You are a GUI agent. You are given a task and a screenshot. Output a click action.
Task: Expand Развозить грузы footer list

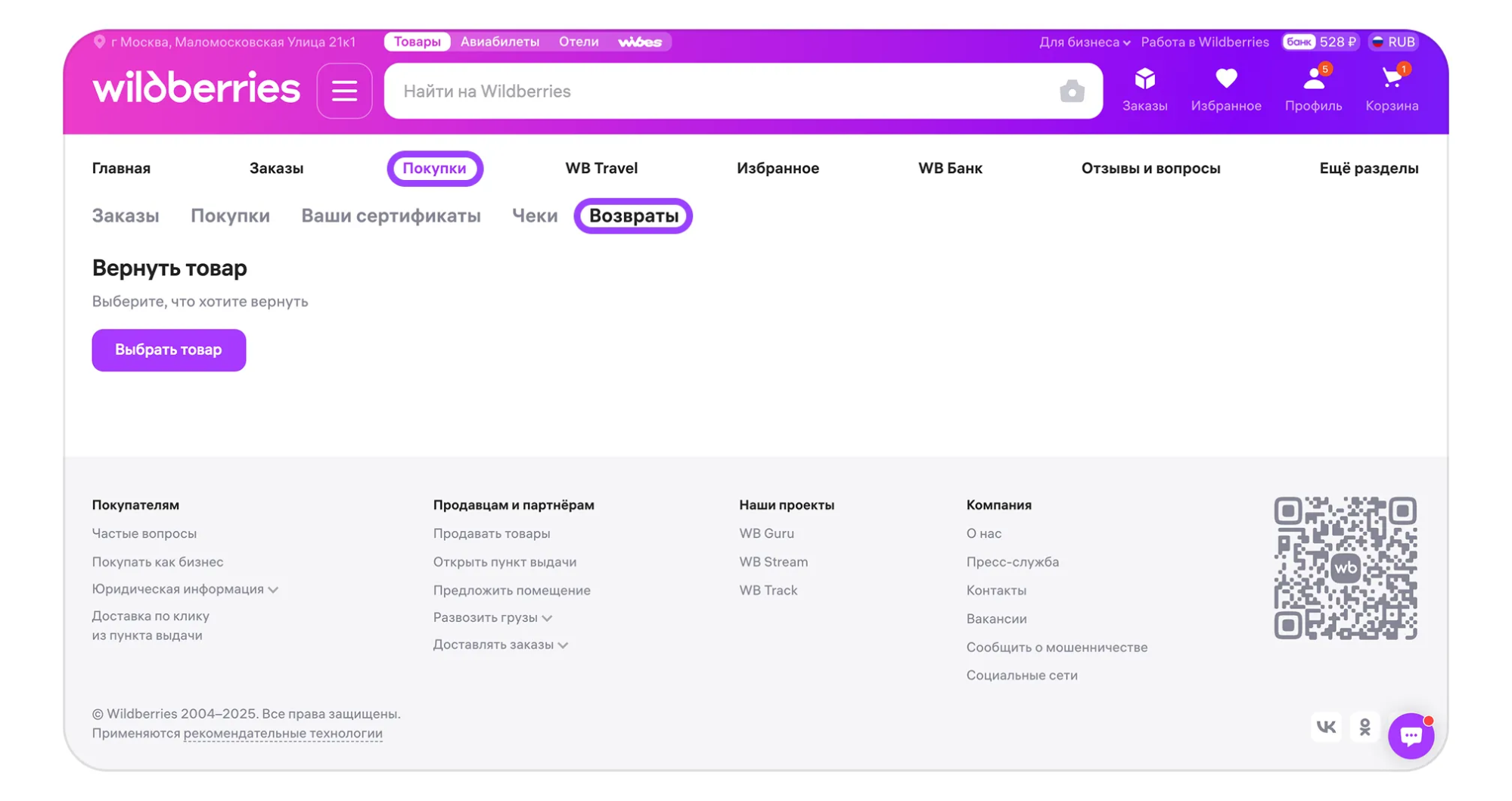tap(492, 618)
